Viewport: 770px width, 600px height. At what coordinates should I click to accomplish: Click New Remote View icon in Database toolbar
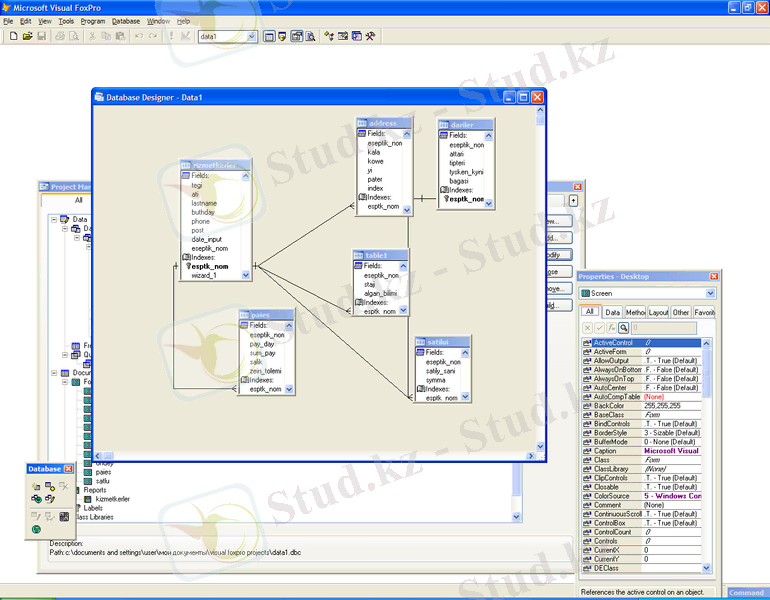(x=35, y=499)
